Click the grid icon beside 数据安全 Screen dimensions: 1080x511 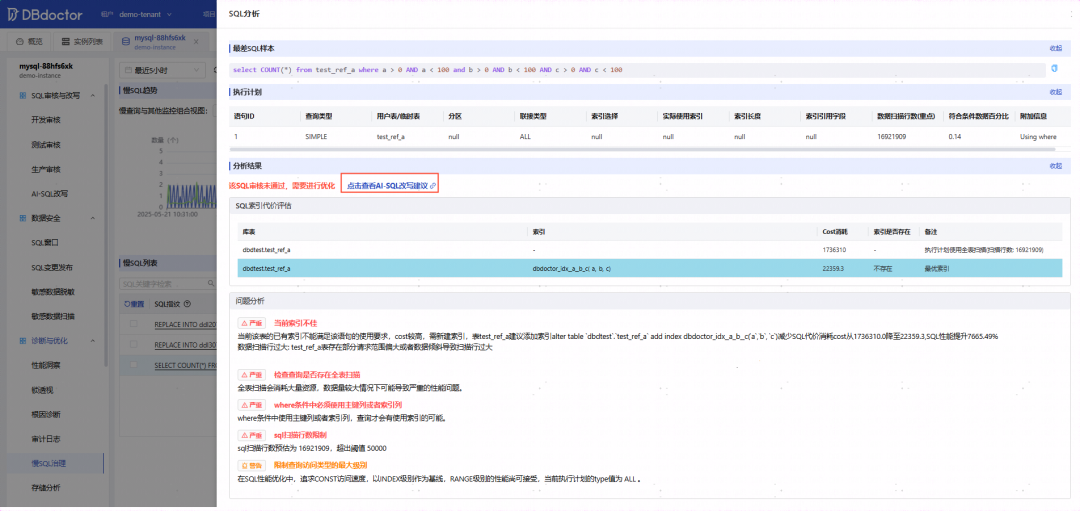pyautogui.click(x=23, y=218)
